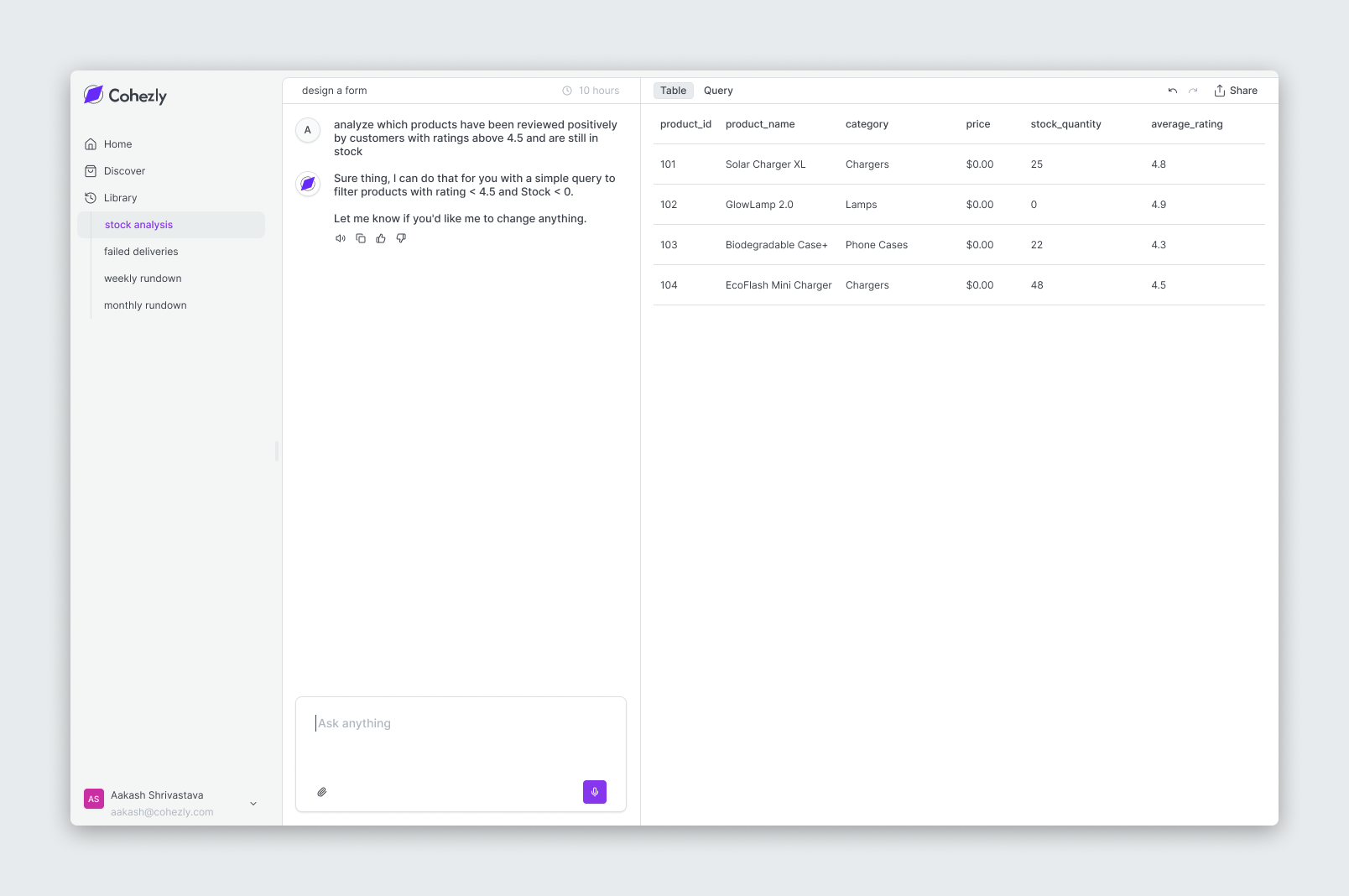Screen dimensions: 1349x896
Task: Copy the assistant's response
Action: click(x=361, y=238)
